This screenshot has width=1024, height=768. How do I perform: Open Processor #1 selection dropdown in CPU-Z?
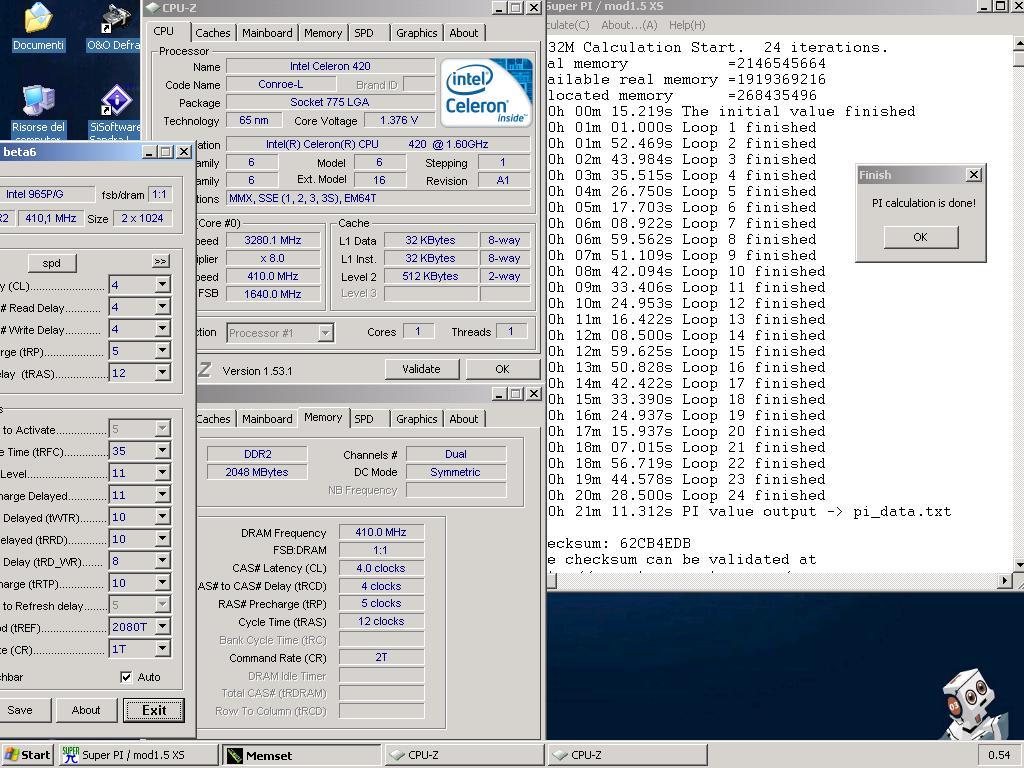coord(325,333)
